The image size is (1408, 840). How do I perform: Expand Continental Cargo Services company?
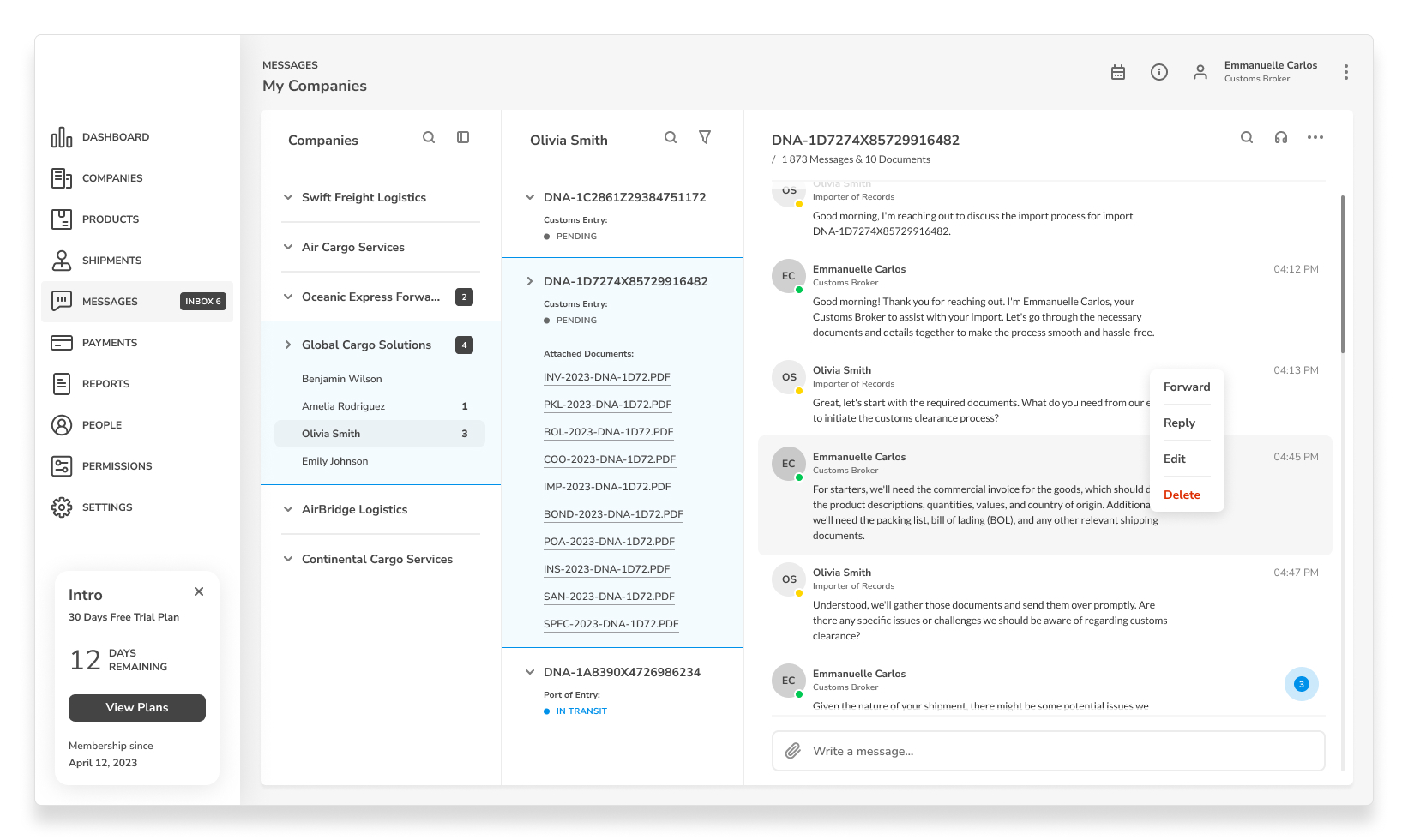point(288,559)
